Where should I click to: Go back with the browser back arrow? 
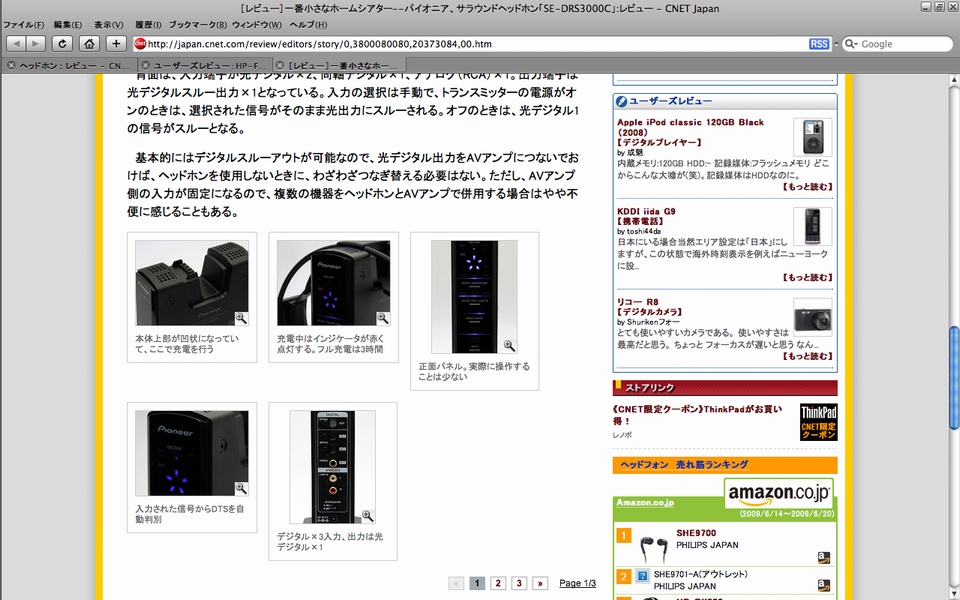[x=17, y=44]
